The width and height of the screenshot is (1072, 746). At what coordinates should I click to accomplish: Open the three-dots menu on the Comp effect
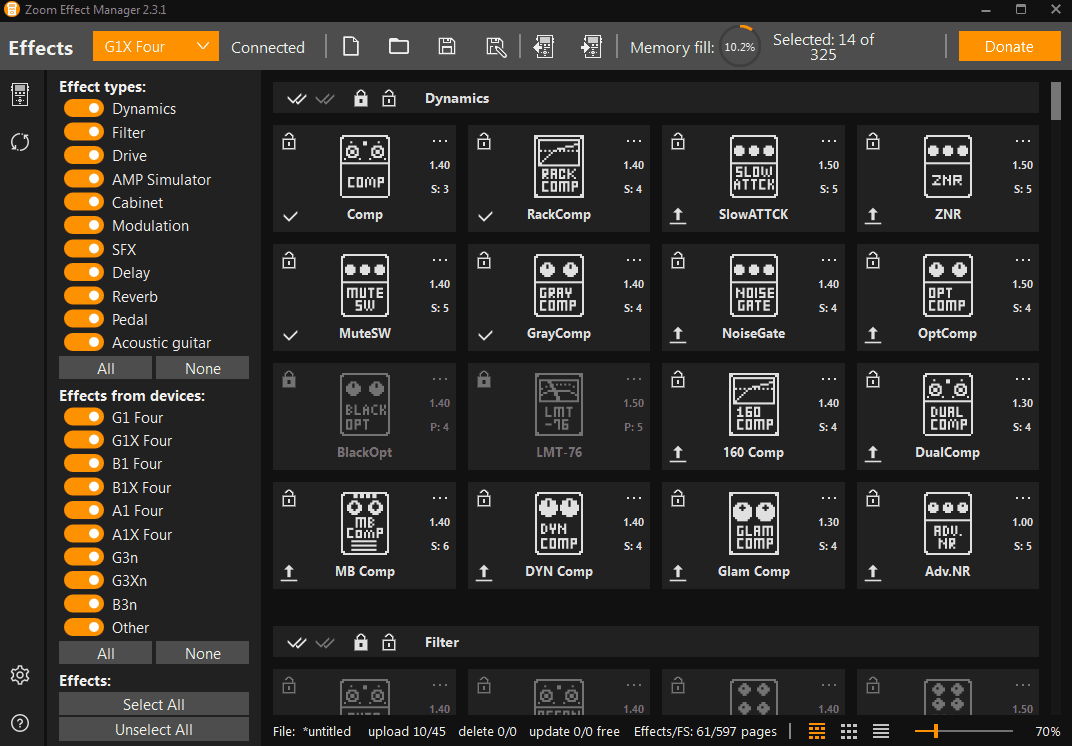(x=439, y=142)
